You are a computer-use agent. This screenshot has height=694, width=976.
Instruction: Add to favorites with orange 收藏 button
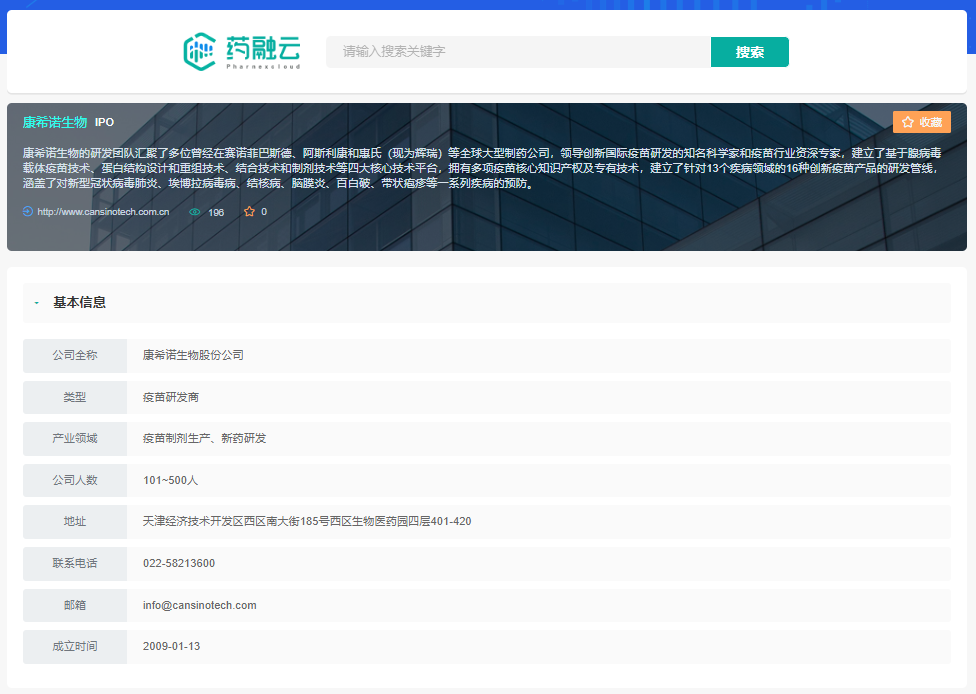coord(921,122)
